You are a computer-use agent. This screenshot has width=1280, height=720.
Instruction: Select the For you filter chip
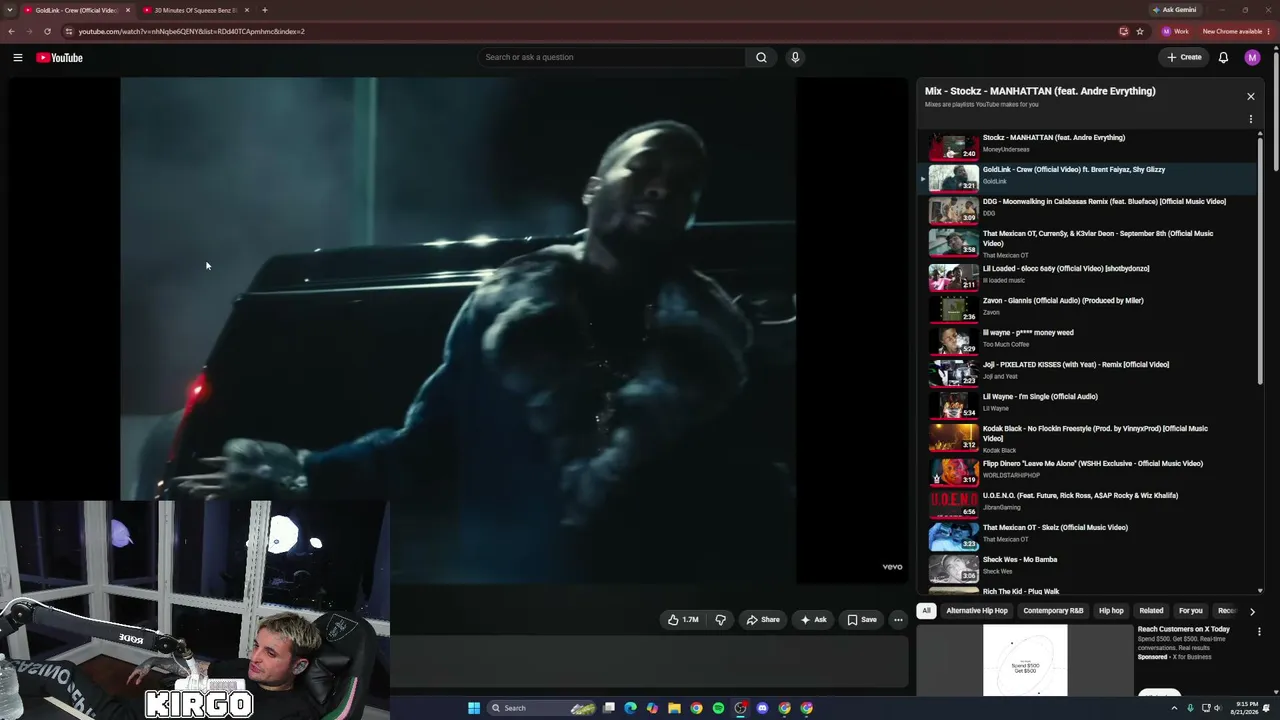pos(1190,611)
